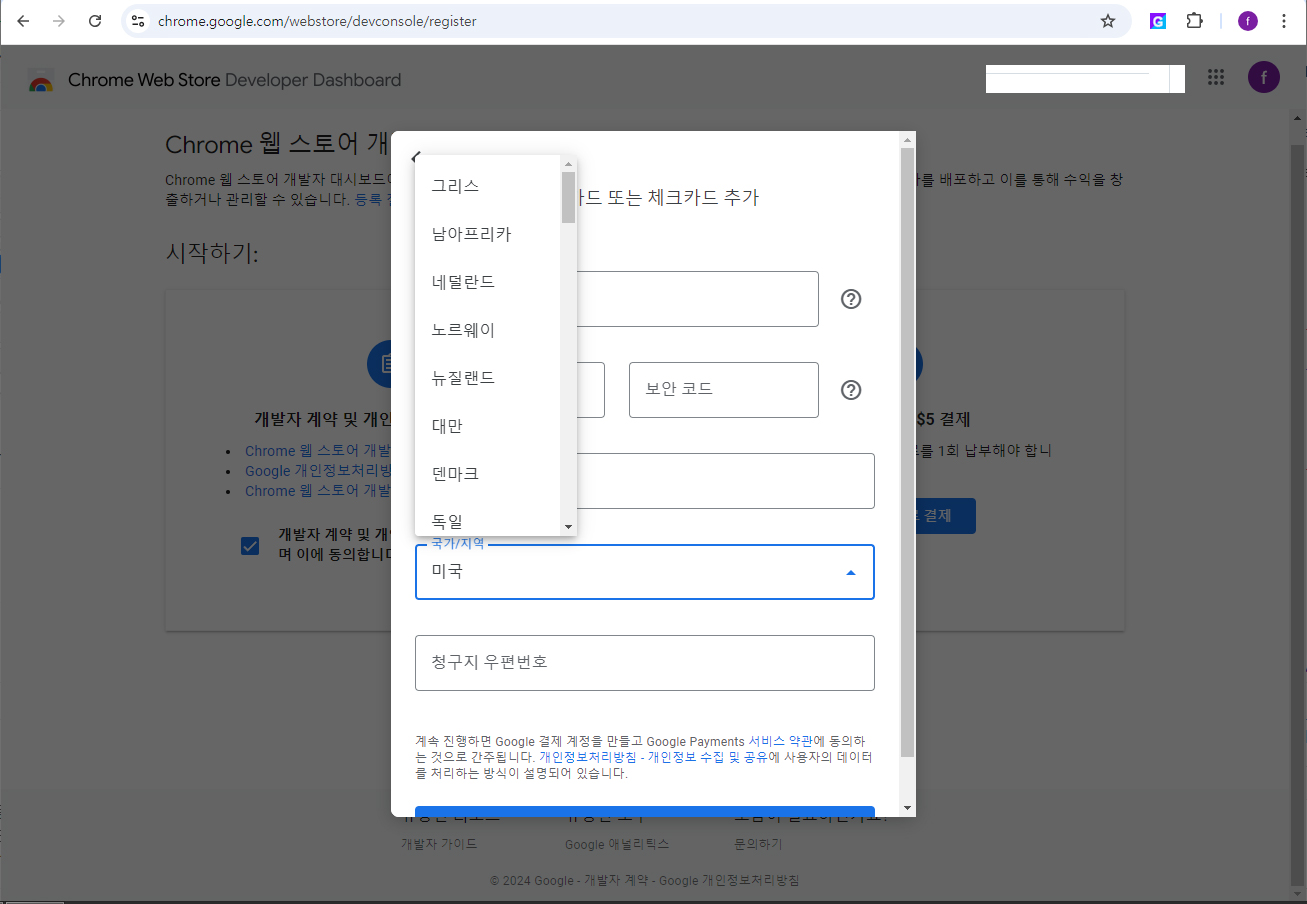Screen dimensions: 1307x904
Task: Click the browser address bar URL
Action: [317, 21]
